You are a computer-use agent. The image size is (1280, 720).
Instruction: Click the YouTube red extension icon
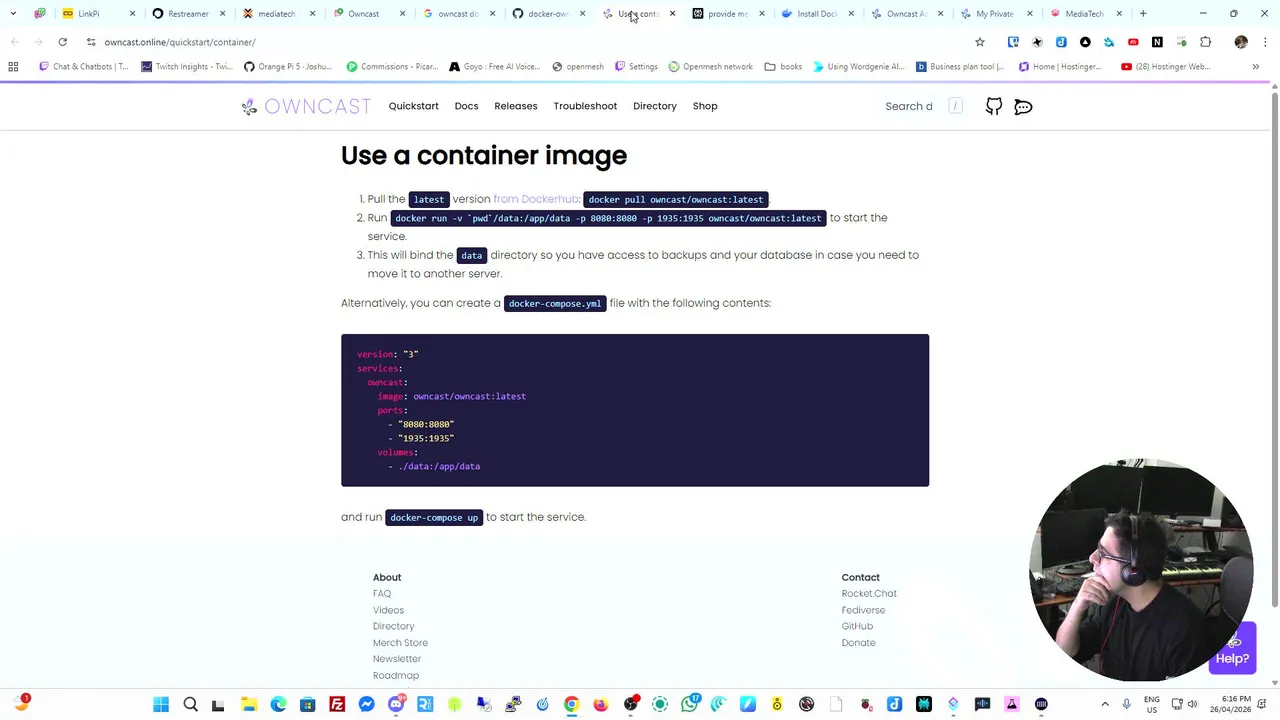pyautogui.click(x=1133, y=42)
